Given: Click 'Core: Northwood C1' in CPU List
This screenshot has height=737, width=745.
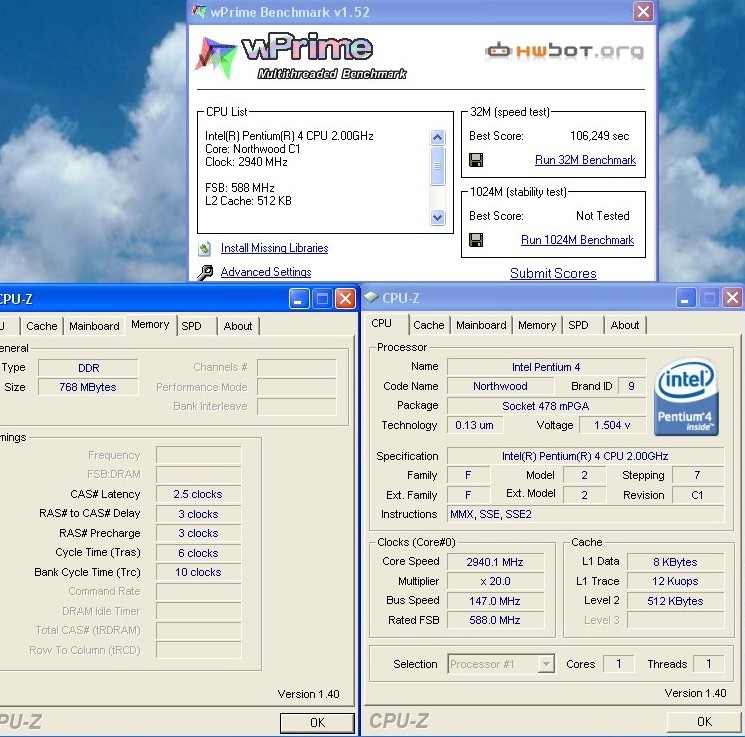Looking at the screenshot, I should (253, 149).
